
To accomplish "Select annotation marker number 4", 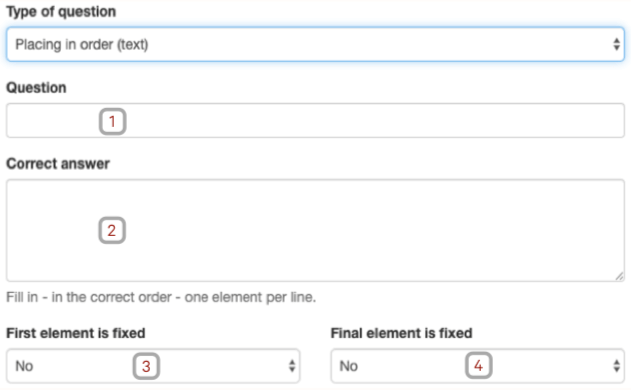I will point(478,365).
